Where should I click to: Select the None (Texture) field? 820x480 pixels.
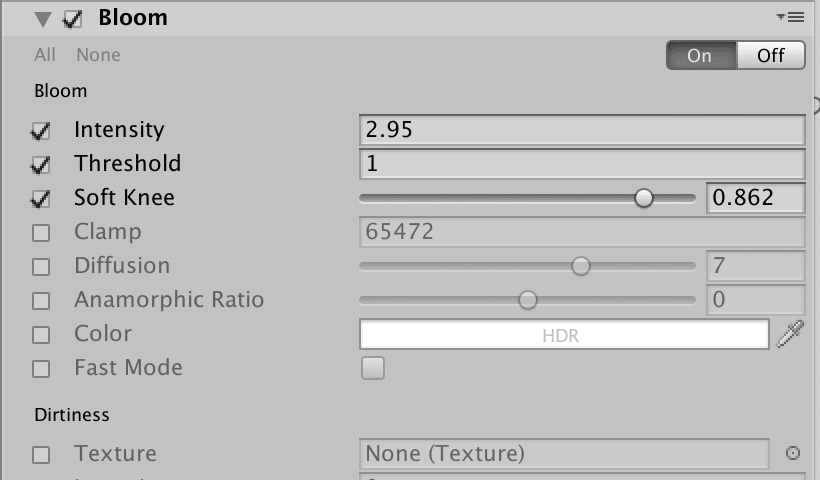564,454
